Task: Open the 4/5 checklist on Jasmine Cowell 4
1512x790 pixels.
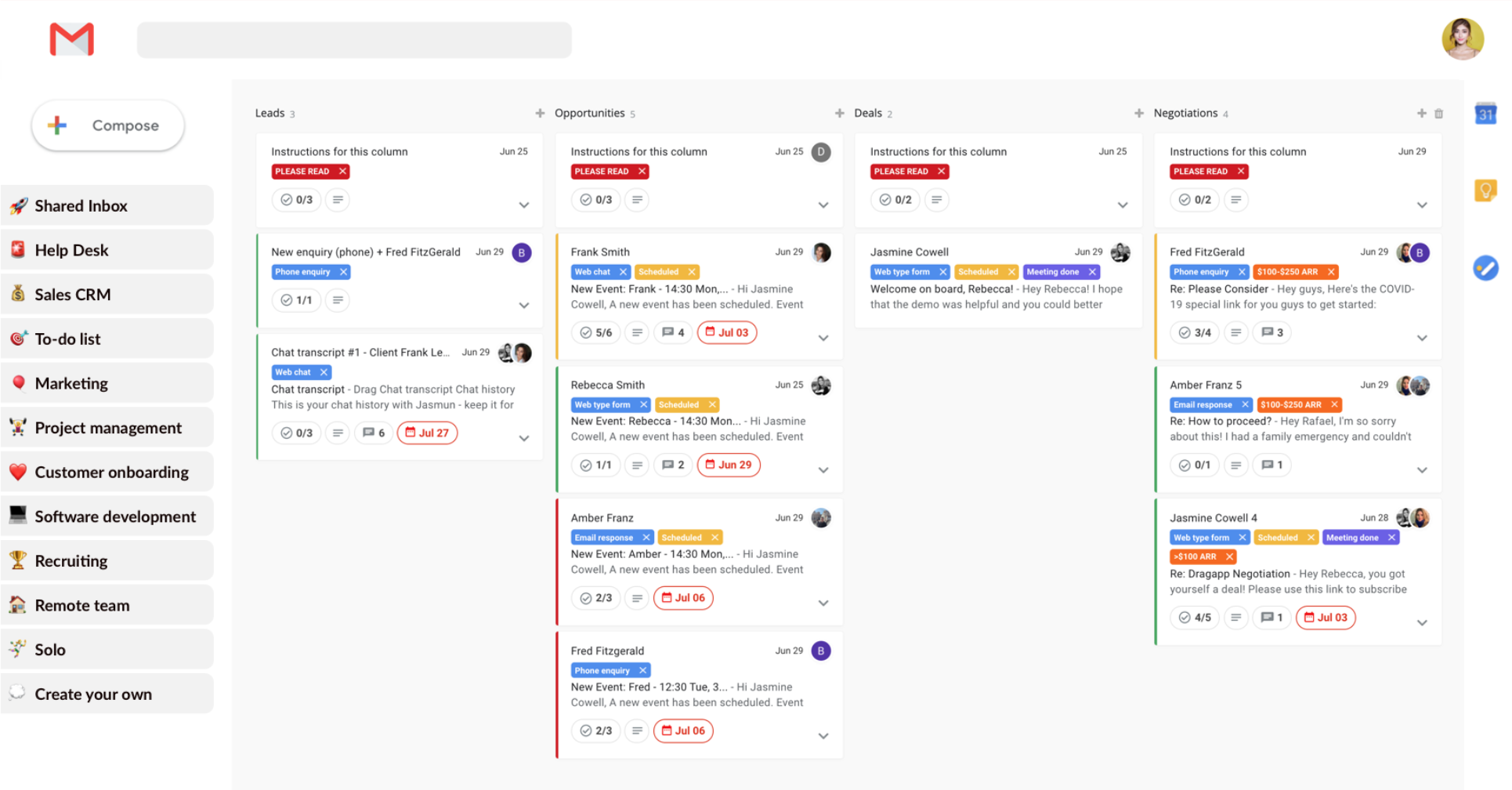Action: click(1194, 617)
